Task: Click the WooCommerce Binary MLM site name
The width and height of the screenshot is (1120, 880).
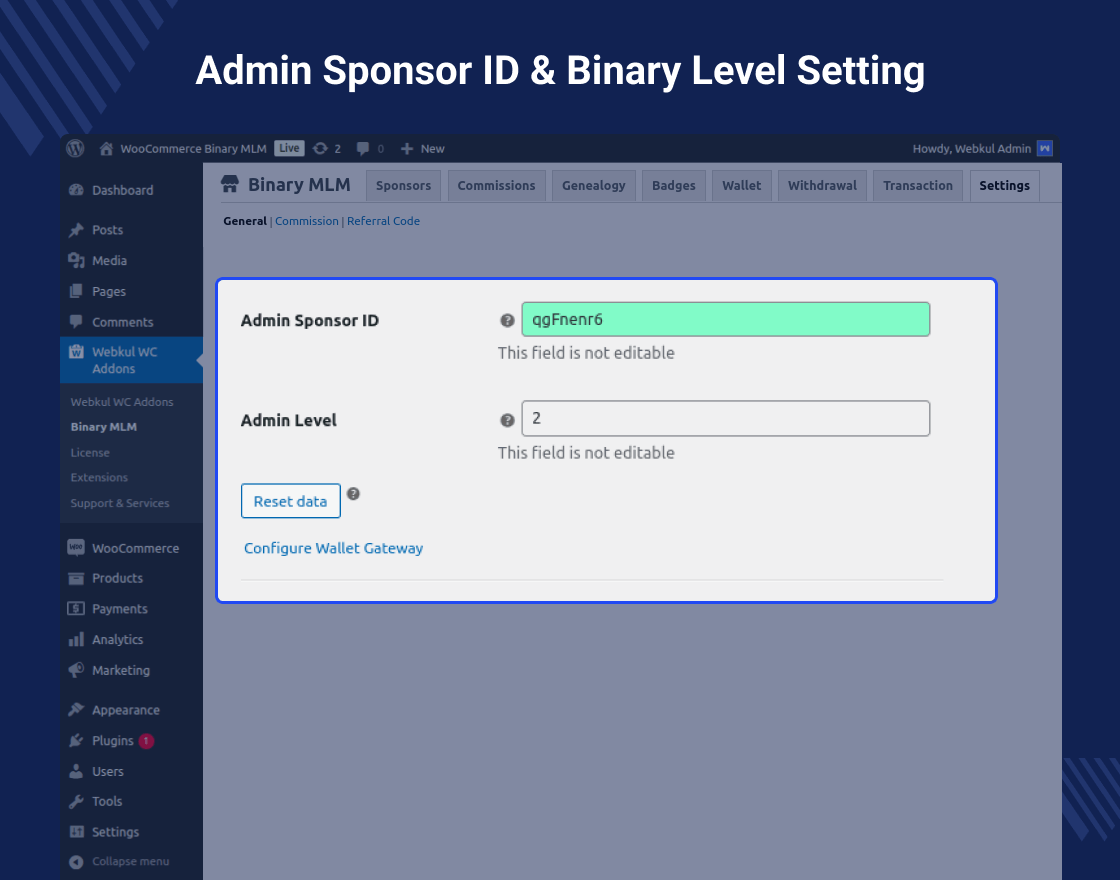Action: tap(194, 149)
